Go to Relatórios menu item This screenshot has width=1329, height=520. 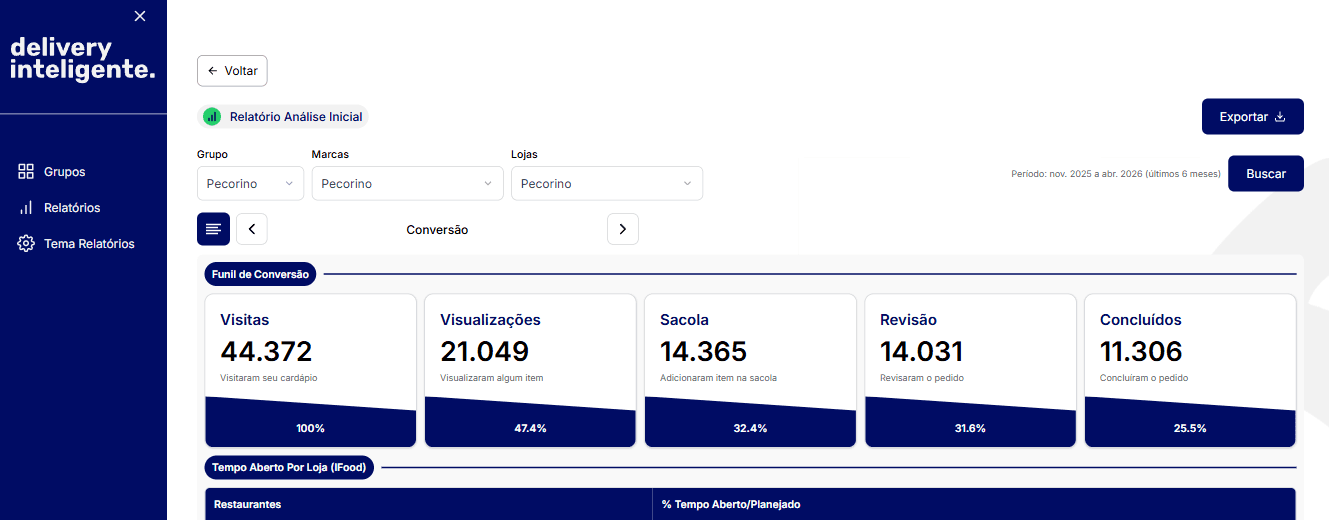(72, 208)
